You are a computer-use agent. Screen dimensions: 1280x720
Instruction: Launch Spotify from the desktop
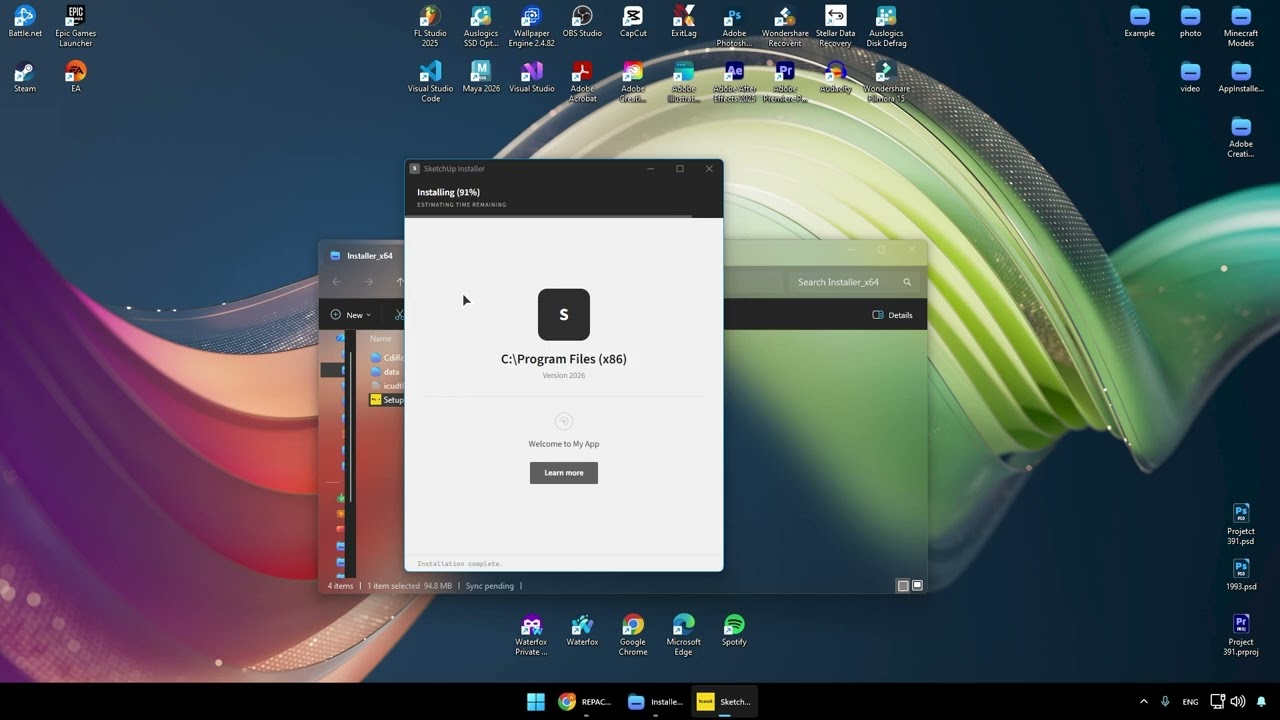734,631
